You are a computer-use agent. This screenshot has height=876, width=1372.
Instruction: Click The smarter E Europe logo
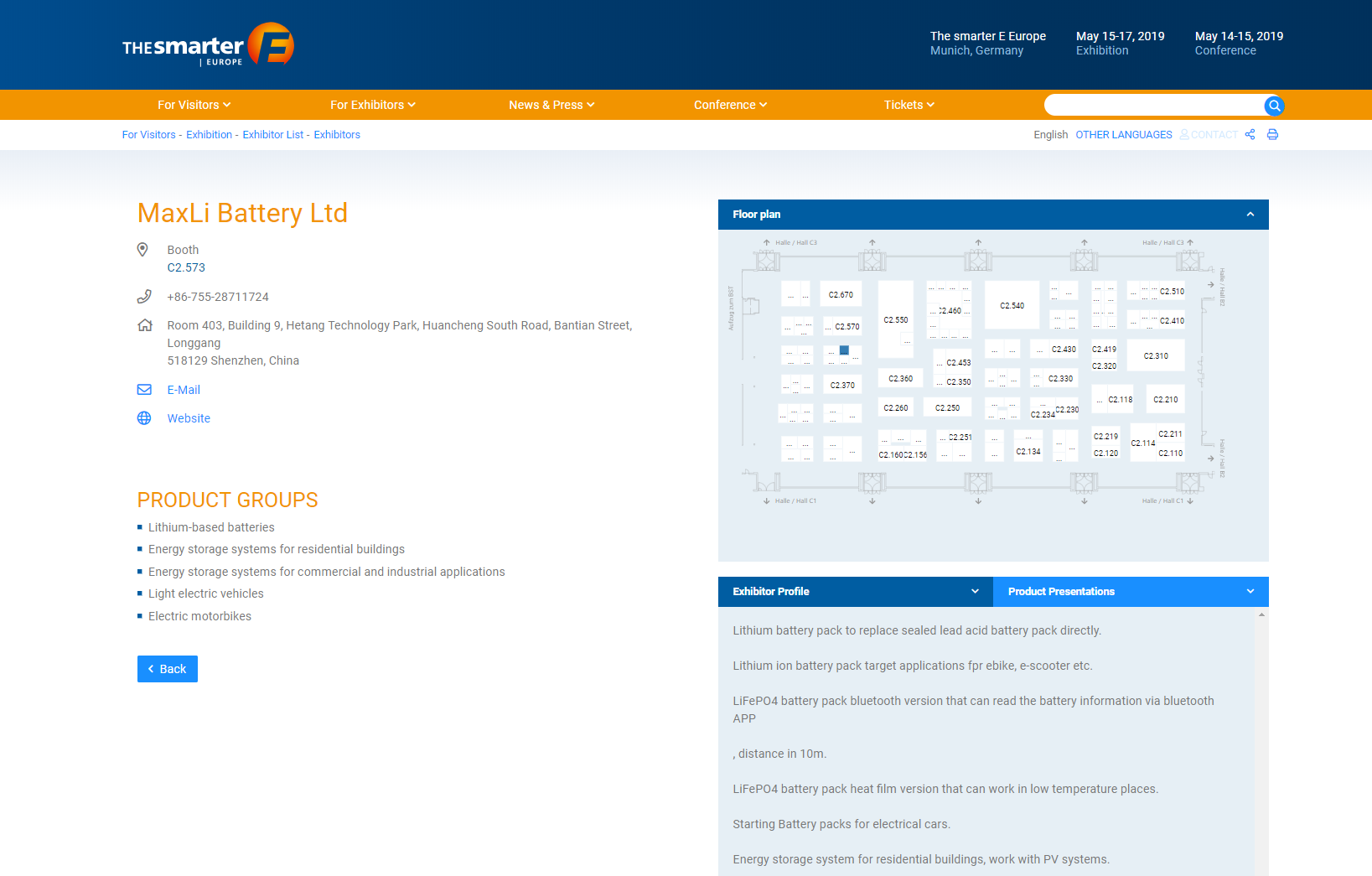[208, 45]
